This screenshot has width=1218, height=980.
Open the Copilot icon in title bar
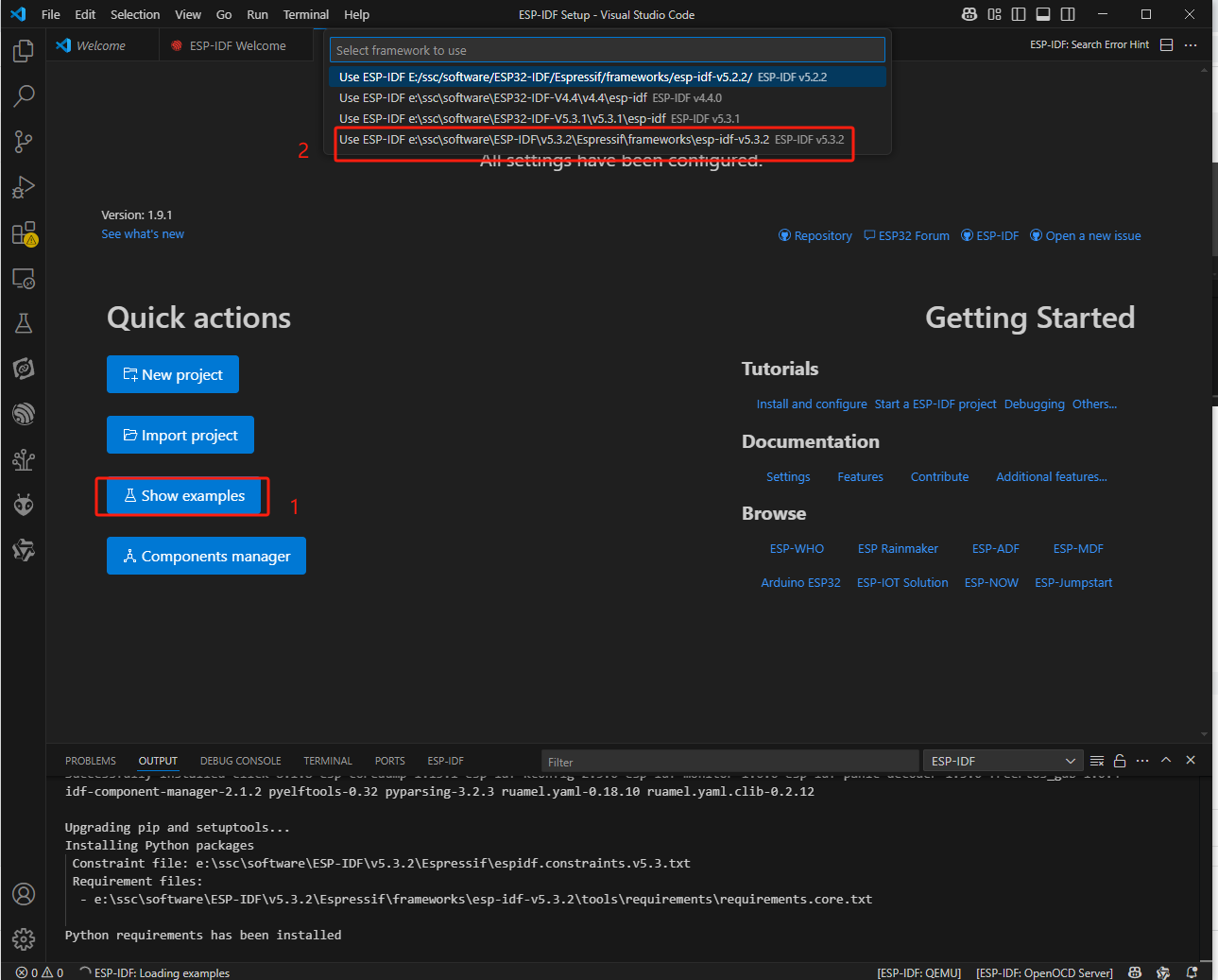[x=969, y=14]
